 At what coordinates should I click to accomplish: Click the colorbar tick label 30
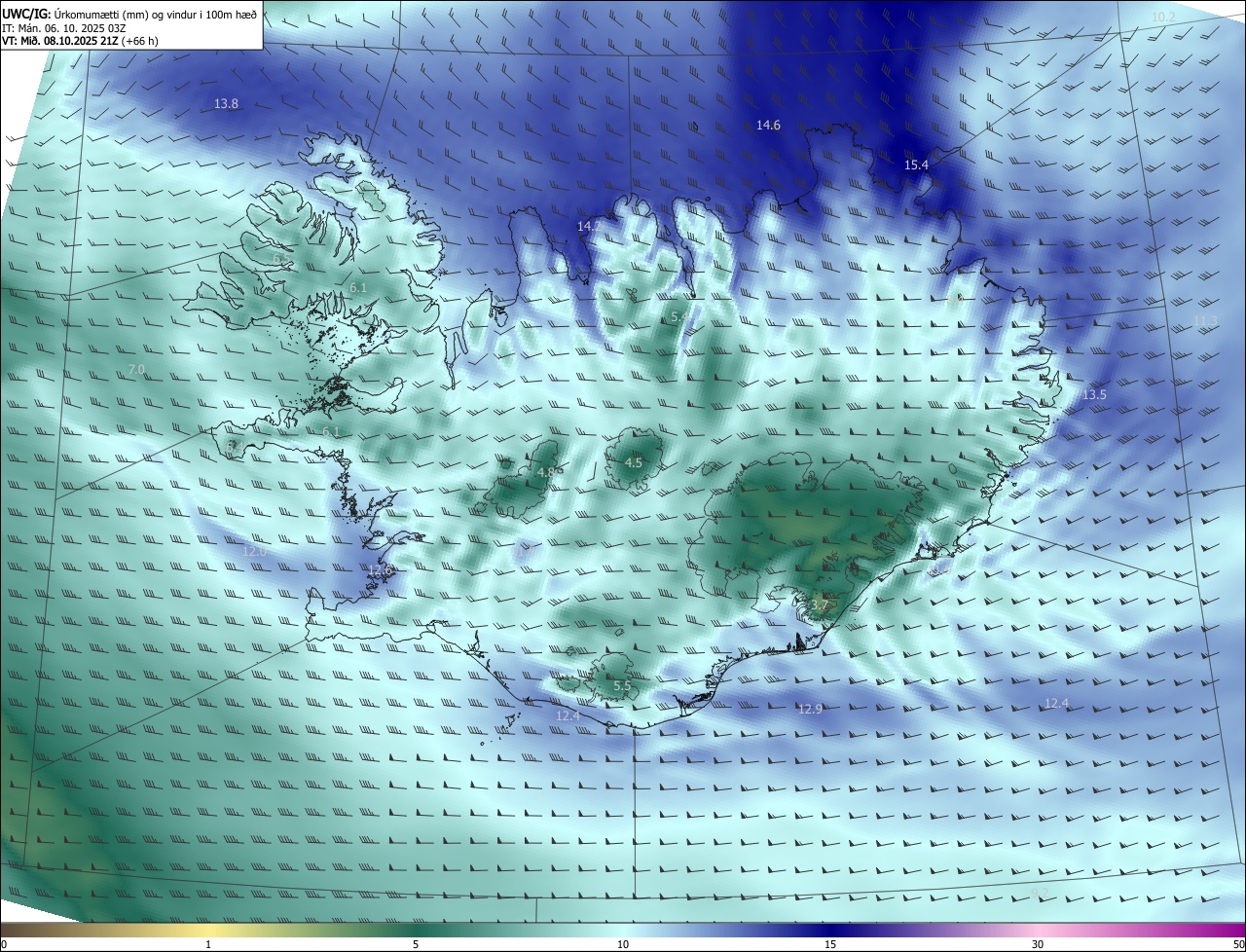[1038, 944]
